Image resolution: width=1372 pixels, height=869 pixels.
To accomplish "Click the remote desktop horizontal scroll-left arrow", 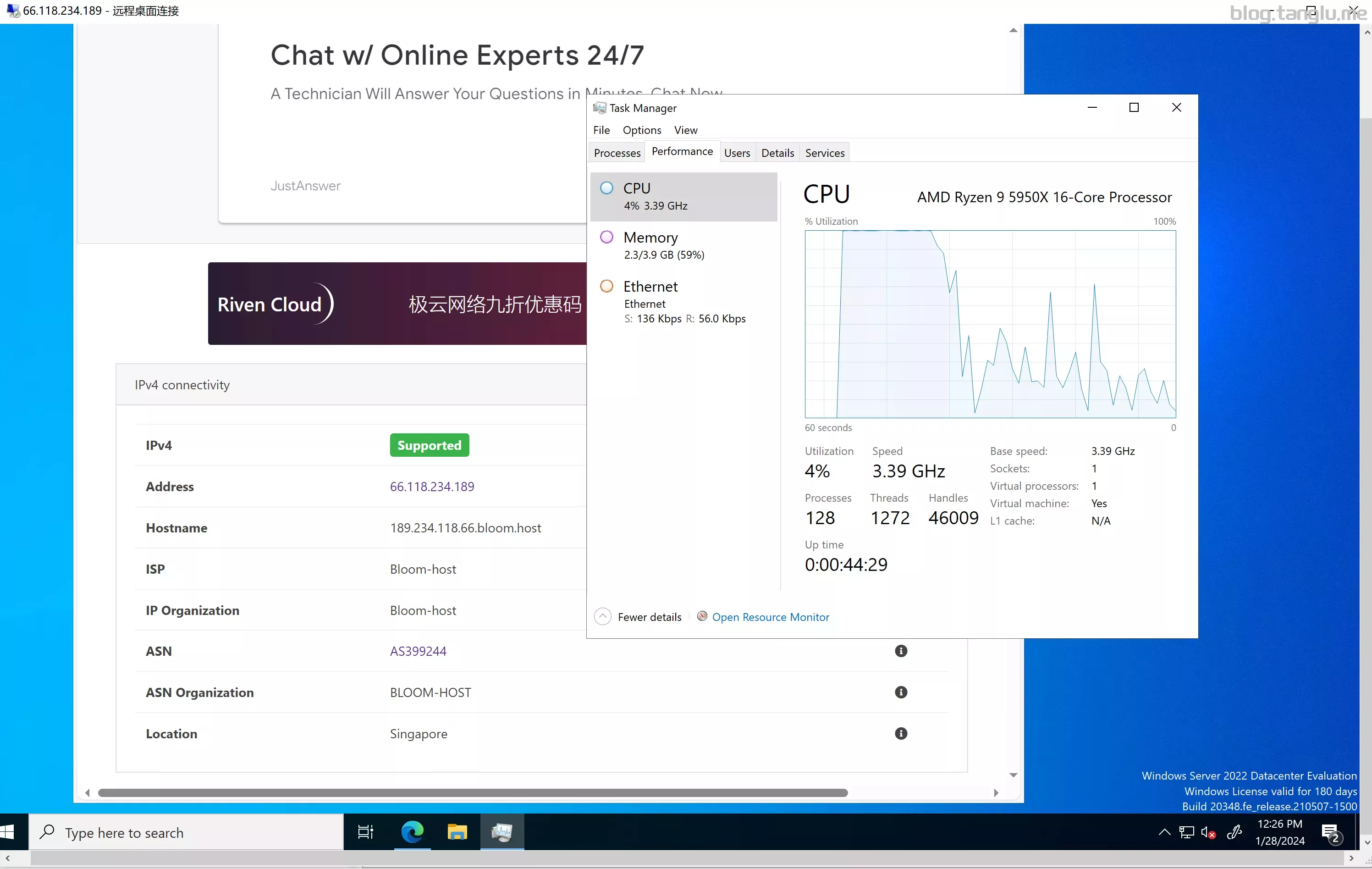I will click(7, 858).
